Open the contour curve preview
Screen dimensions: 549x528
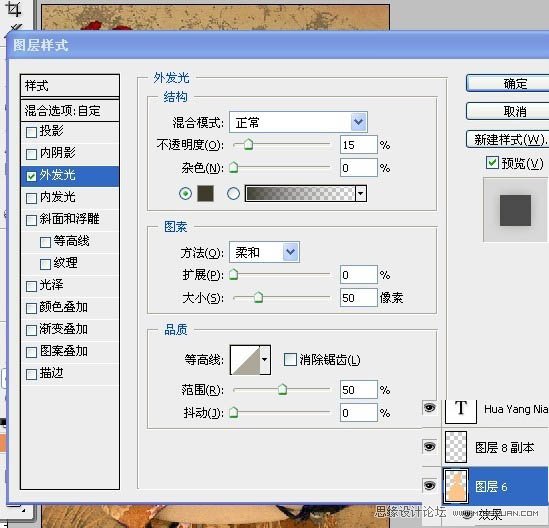click(245, 360)
